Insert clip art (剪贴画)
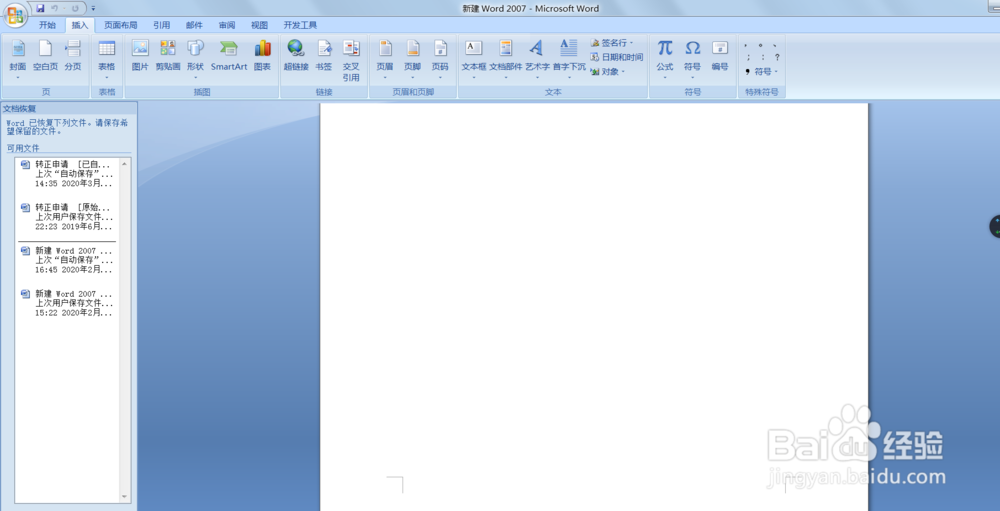1000x511 pixels. pos(168,56)
